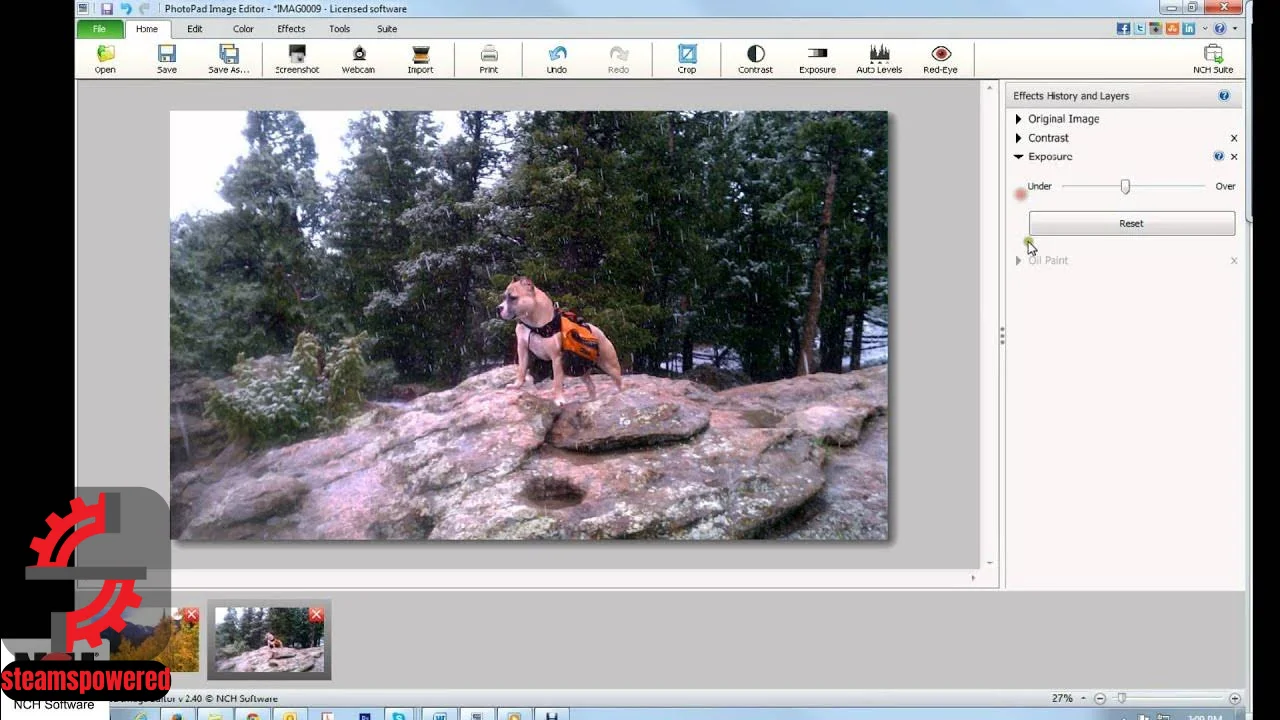
Task: Print the image with the Print icon
Action: point(489,60)
